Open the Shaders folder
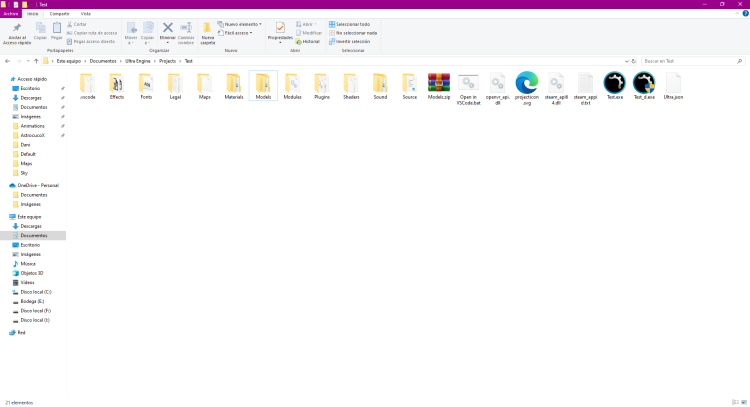 pyautogui.click(x=351, y=87)
